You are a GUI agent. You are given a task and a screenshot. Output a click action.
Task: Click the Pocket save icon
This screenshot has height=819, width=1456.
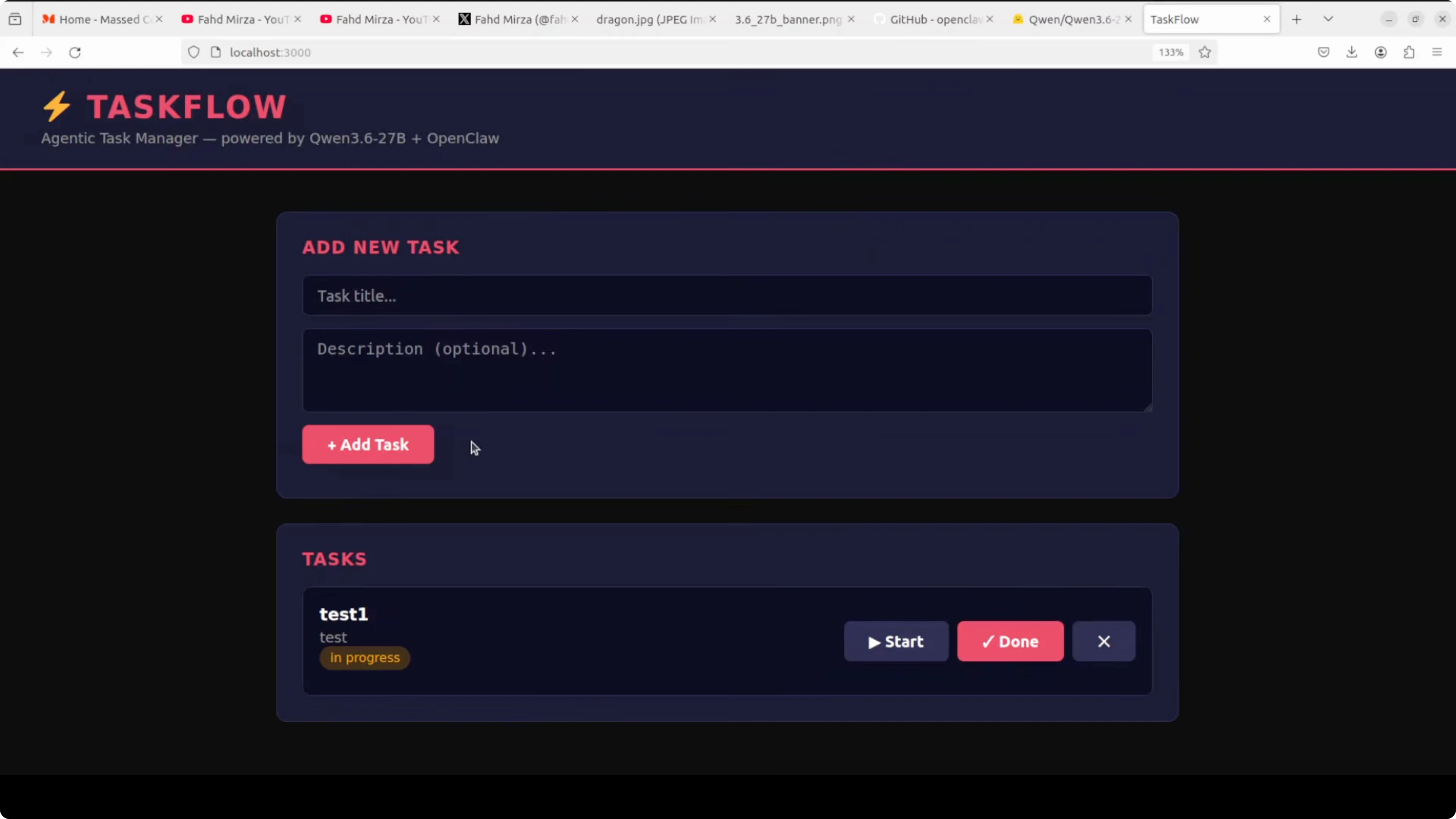[x=1323, y=53]
